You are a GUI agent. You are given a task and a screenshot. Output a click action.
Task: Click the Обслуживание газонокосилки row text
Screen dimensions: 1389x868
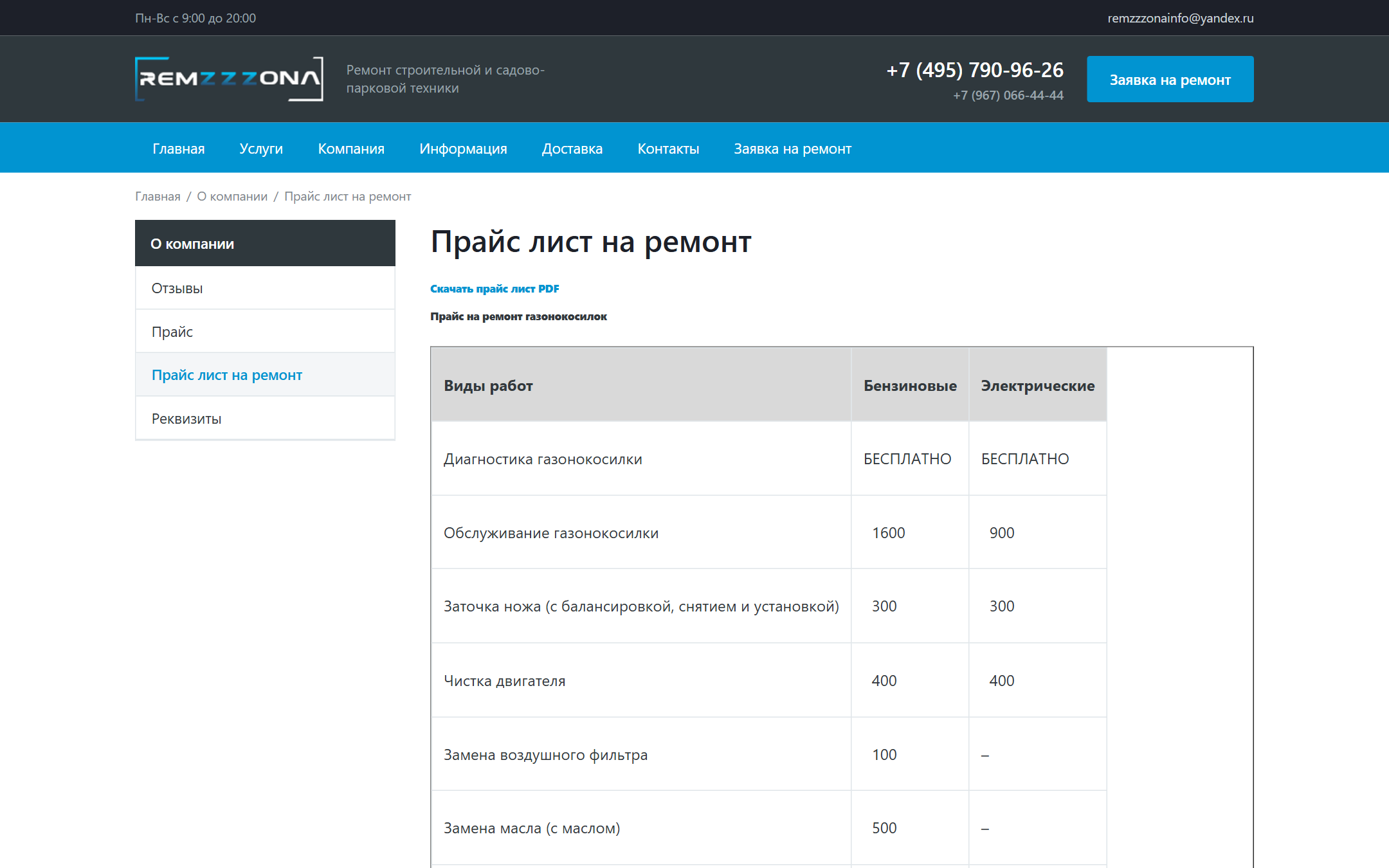pyautogui.click(x=551, y=533)
